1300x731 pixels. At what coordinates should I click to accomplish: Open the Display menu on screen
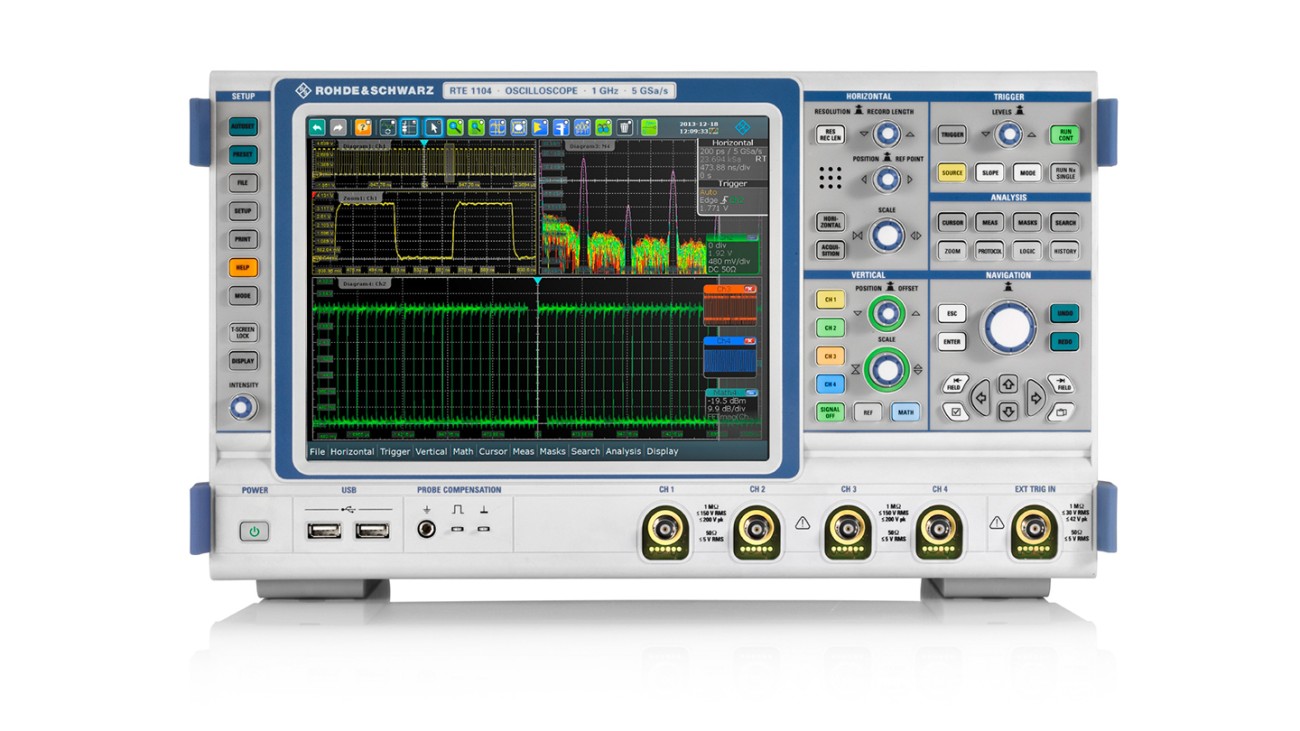pyautogui.click(x=662, y=451)
